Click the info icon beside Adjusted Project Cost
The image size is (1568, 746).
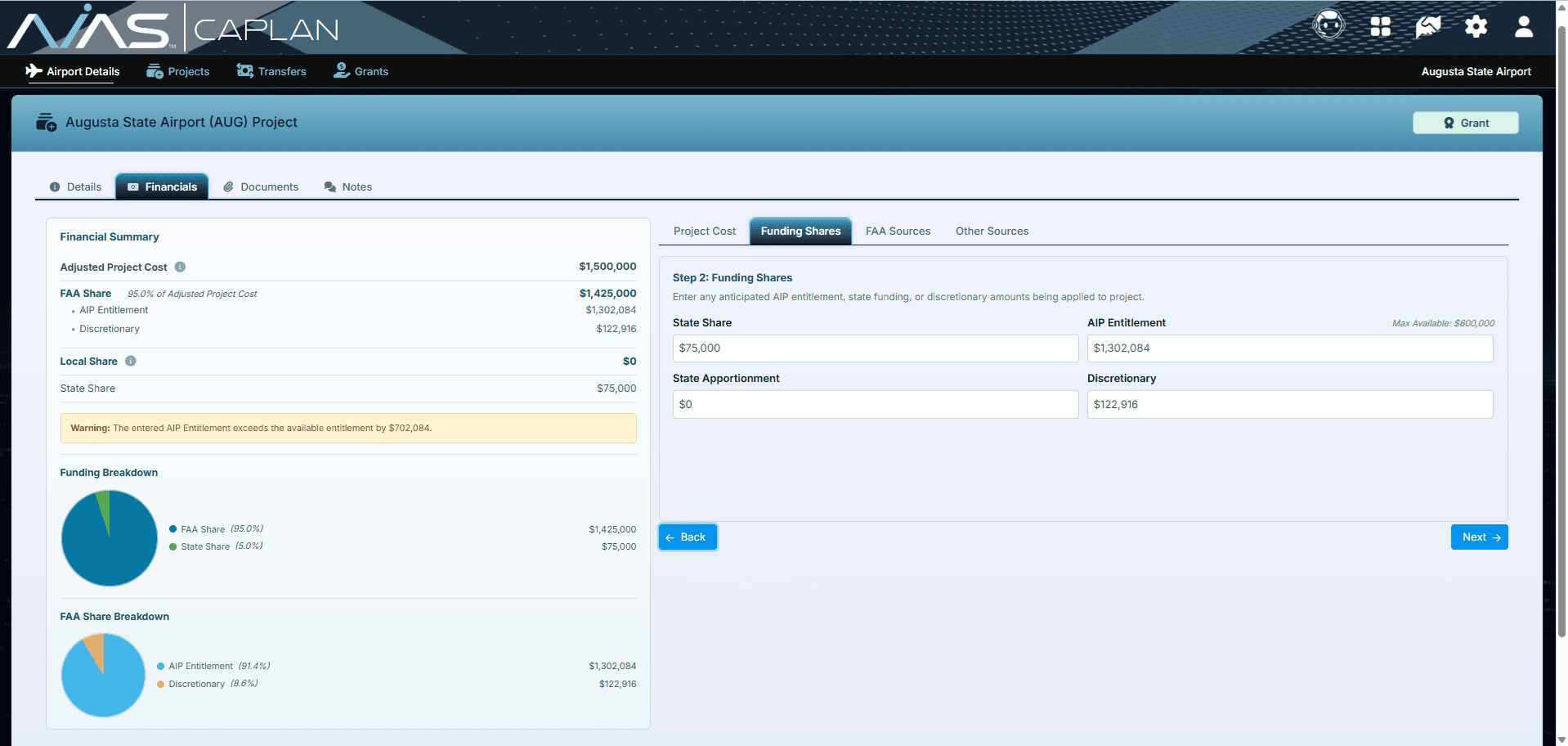[180, 267]
